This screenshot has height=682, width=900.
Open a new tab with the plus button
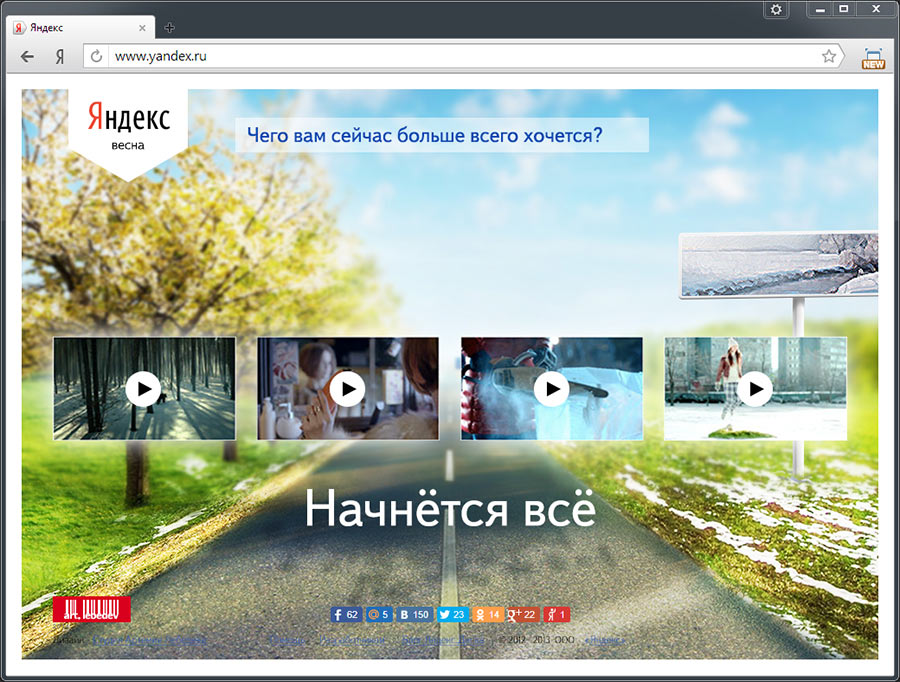click(169, 27)
